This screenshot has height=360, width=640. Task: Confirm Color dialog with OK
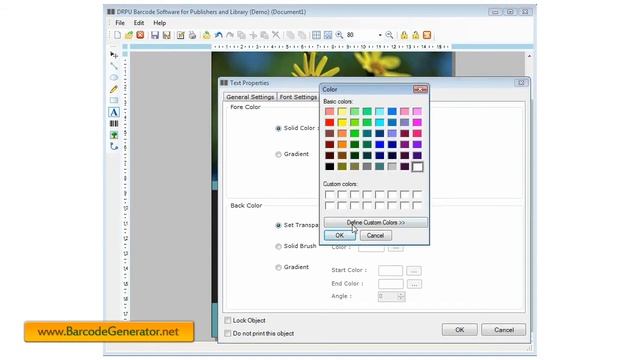point(340,236)
